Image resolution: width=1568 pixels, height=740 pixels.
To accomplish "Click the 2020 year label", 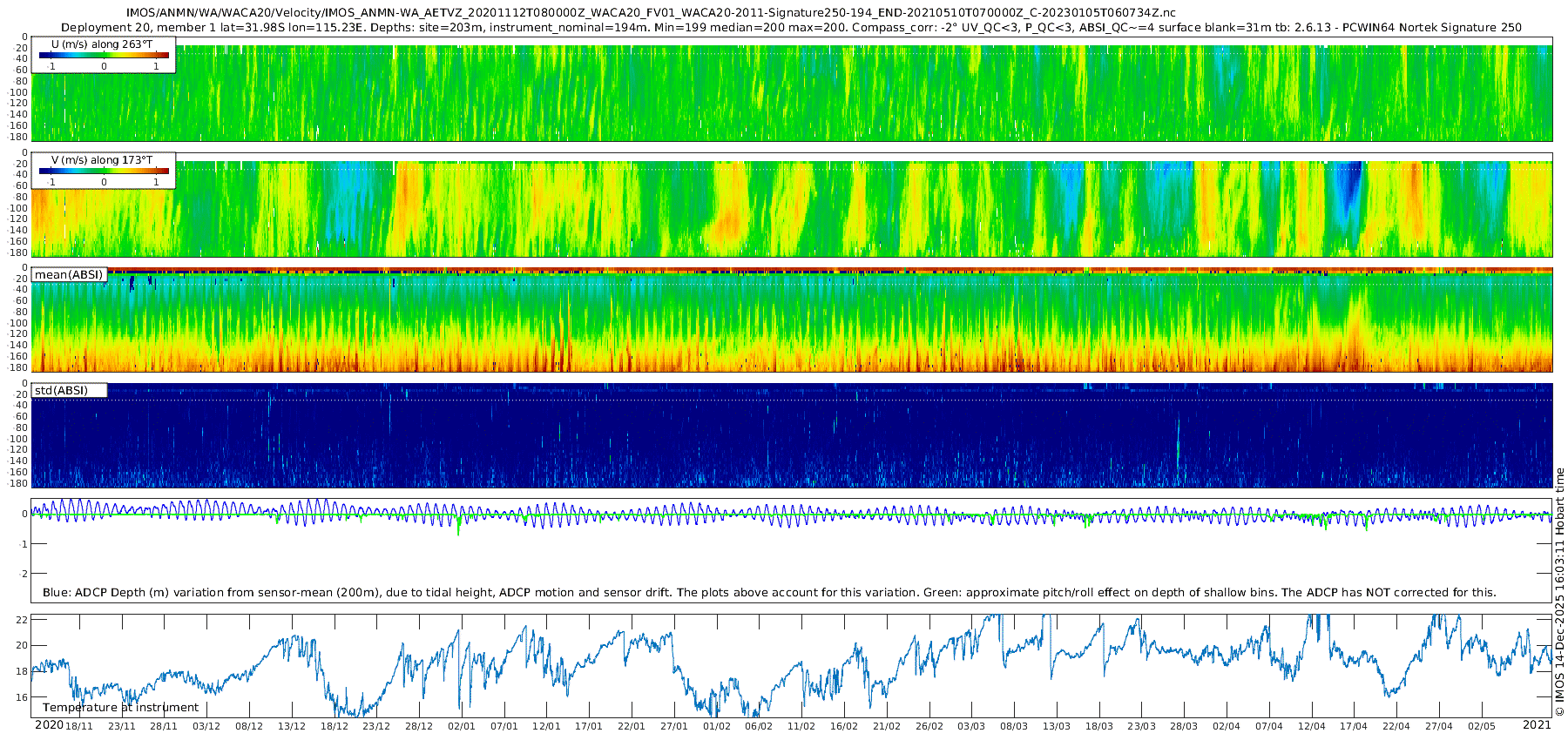I will pos(49,725).
